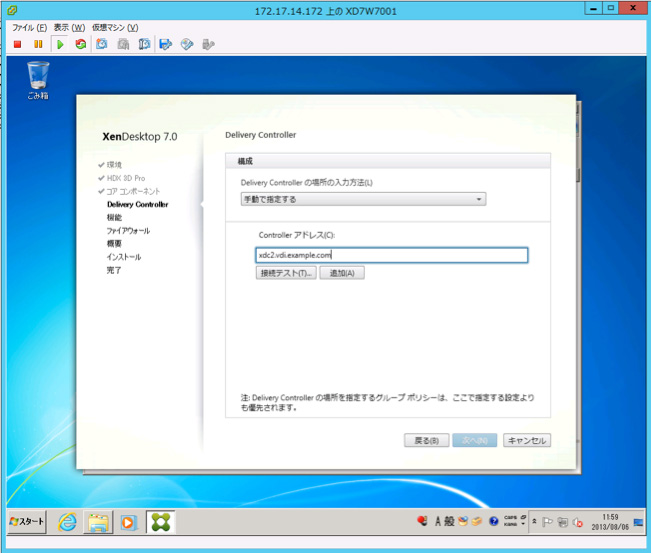Open the ファイル menu

[29, 27]
